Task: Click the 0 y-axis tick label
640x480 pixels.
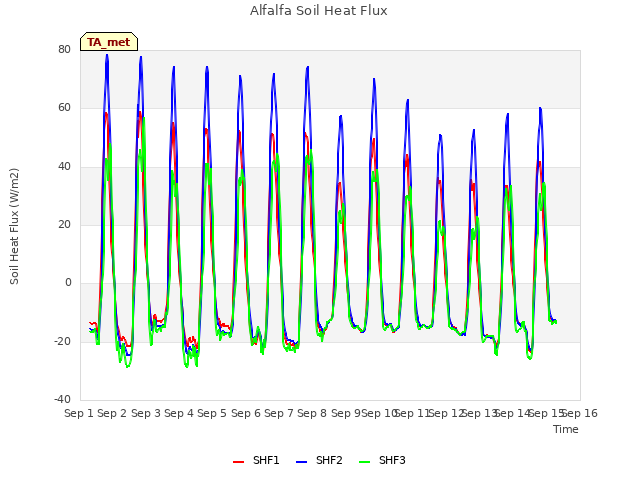Action: pos(68,282)
